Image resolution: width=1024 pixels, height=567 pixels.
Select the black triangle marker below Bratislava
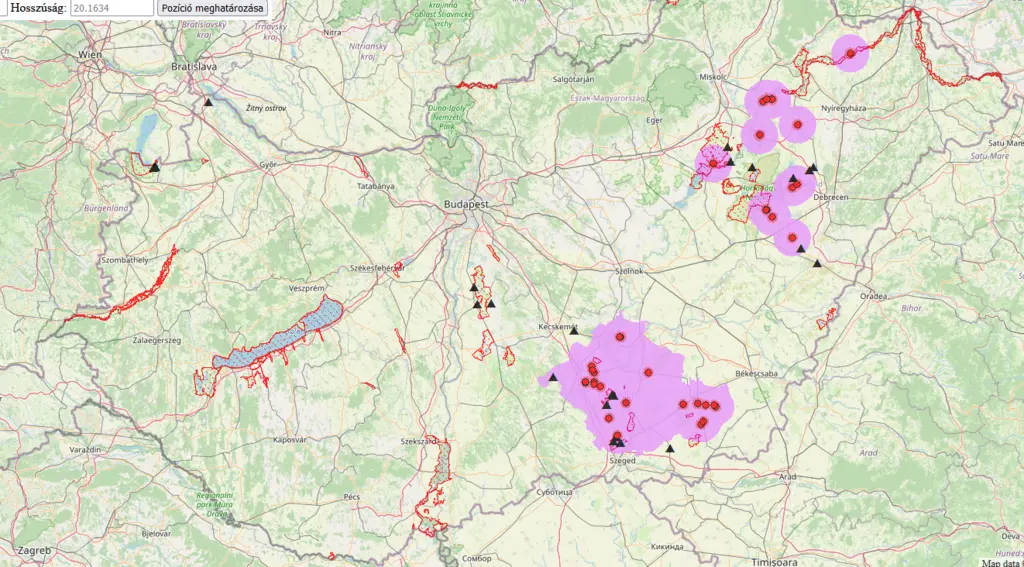pyautogui.click(x=208, y=102)
